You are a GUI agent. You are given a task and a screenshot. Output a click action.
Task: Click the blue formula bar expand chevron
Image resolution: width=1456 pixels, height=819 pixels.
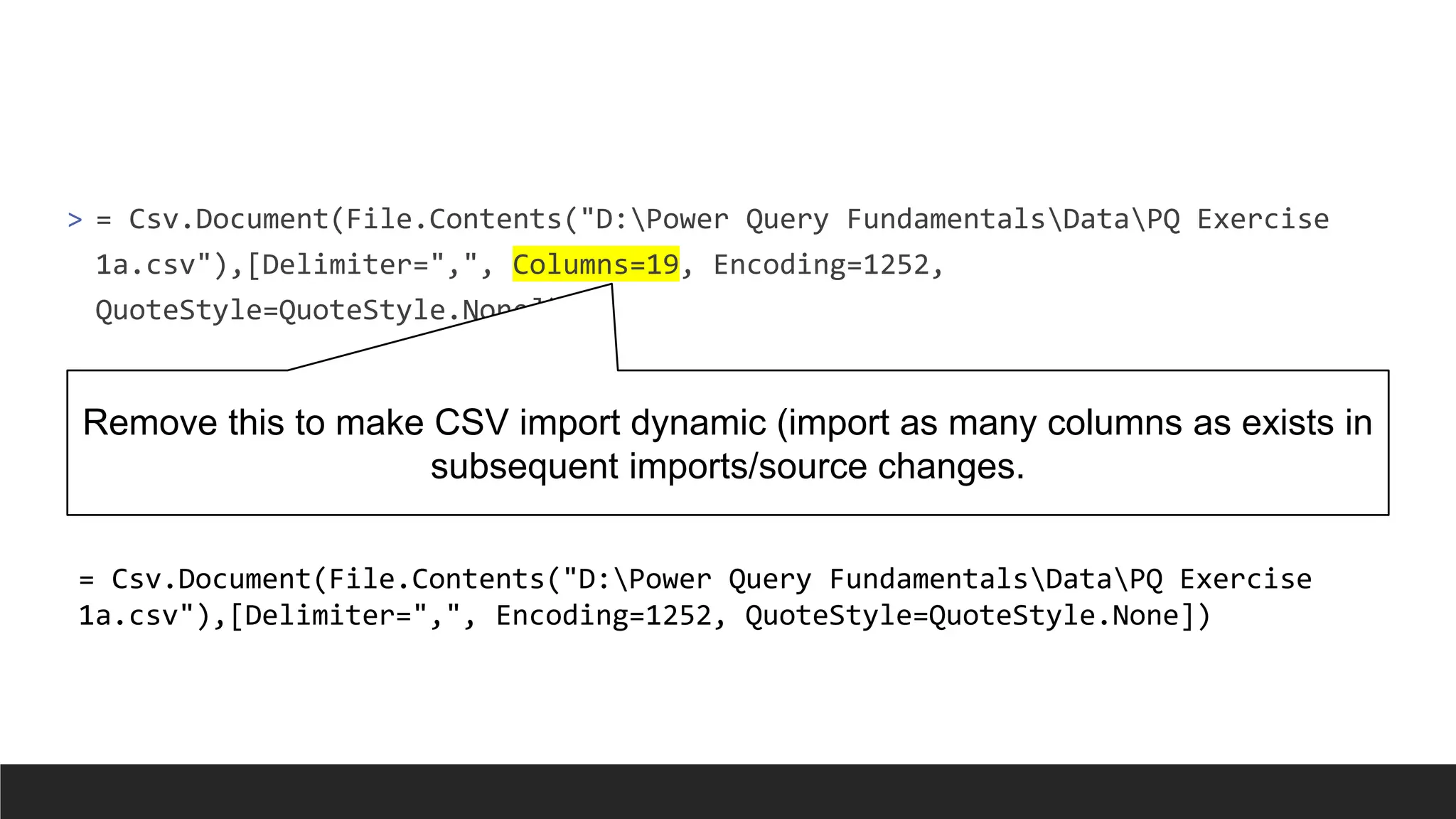click(75, 220)
